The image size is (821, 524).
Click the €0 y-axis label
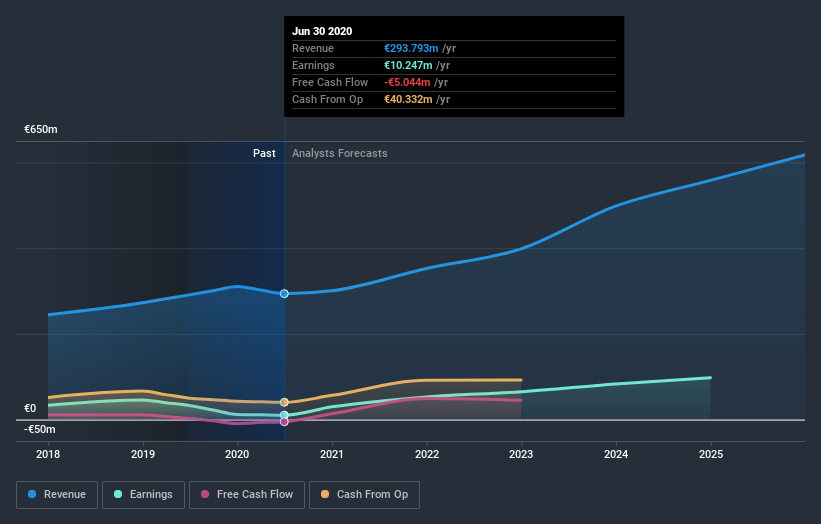coord(30,408)
